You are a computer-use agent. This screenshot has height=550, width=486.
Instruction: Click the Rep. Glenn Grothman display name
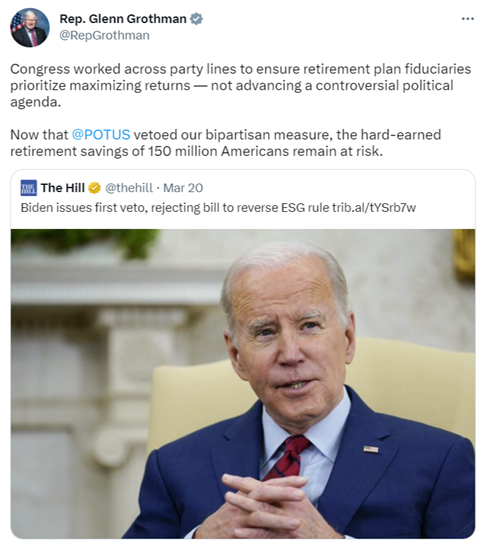(123, 19)
